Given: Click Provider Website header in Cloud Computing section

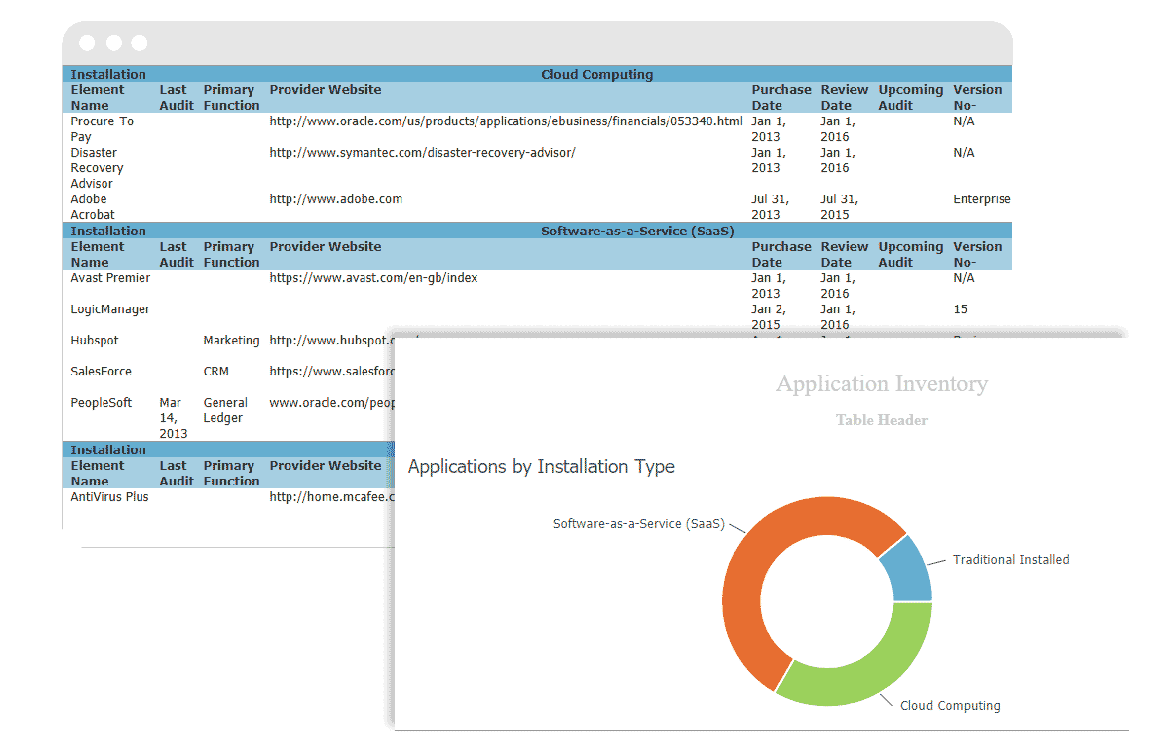Looking at the screenshot, I should (325, 89).
